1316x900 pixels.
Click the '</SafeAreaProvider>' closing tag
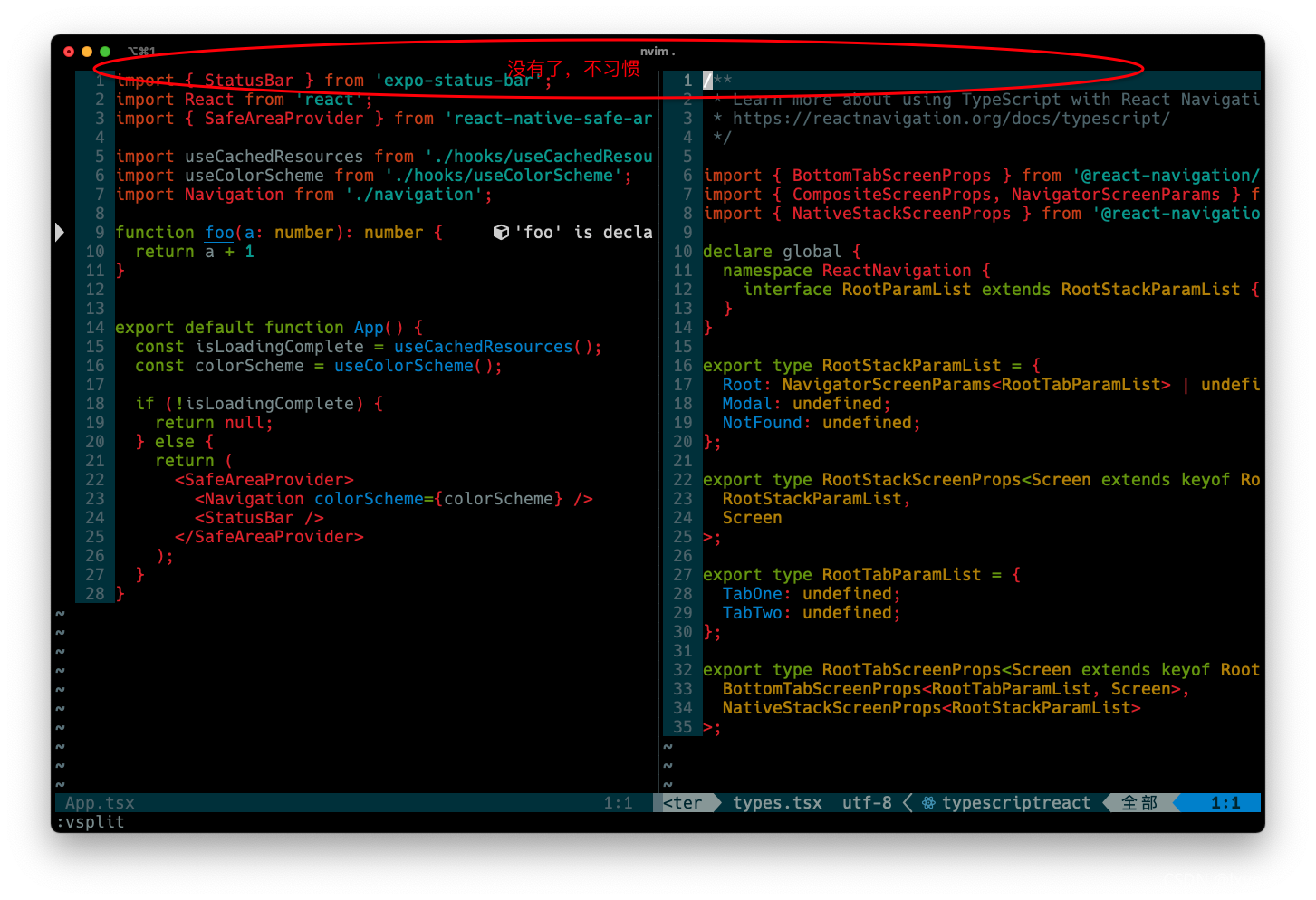point(269,537)
